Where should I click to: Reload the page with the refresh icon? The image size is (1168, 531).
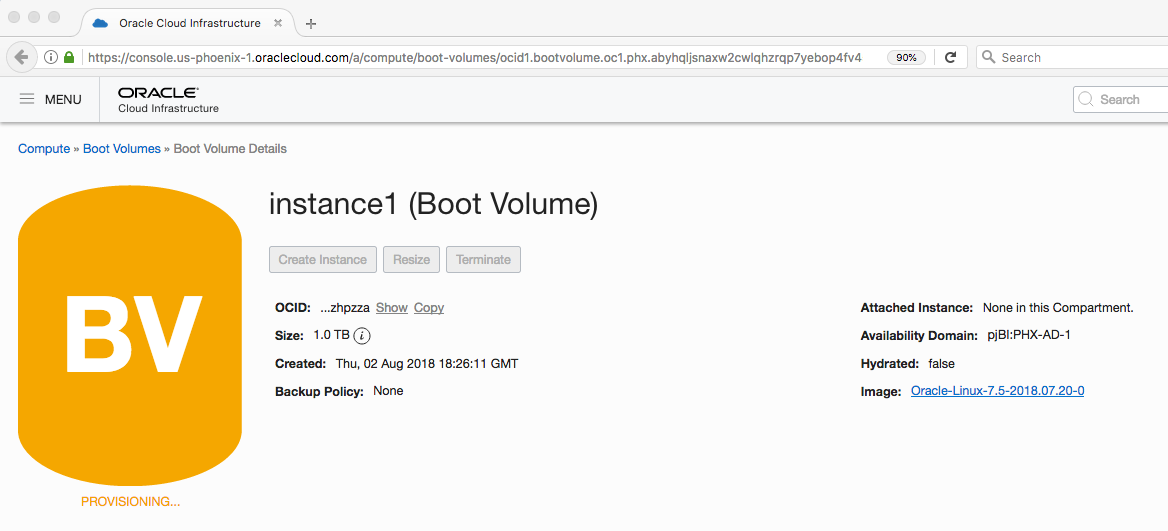[x=950, y=57]
